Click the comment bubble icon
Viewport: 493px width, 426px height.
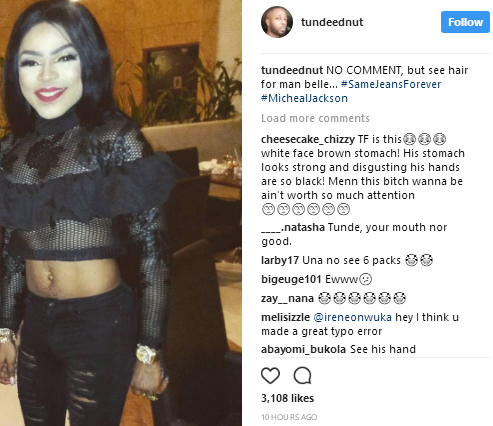[x=303, y=376]
